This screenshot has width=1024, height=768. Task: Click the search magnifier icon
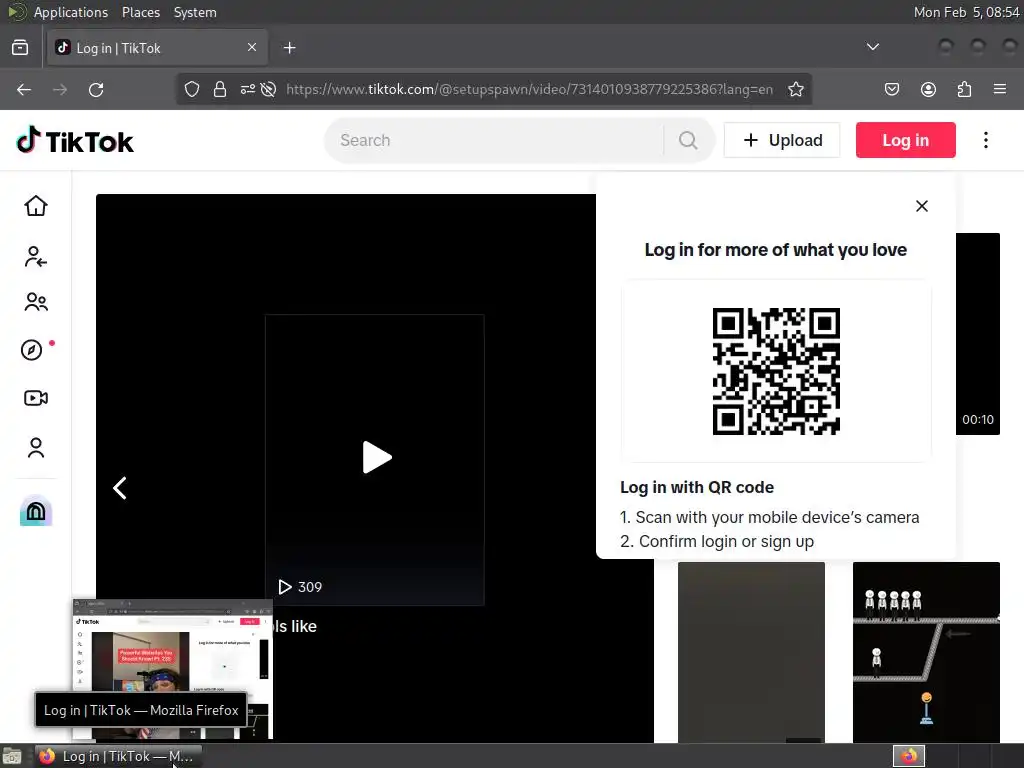point(688,140)
